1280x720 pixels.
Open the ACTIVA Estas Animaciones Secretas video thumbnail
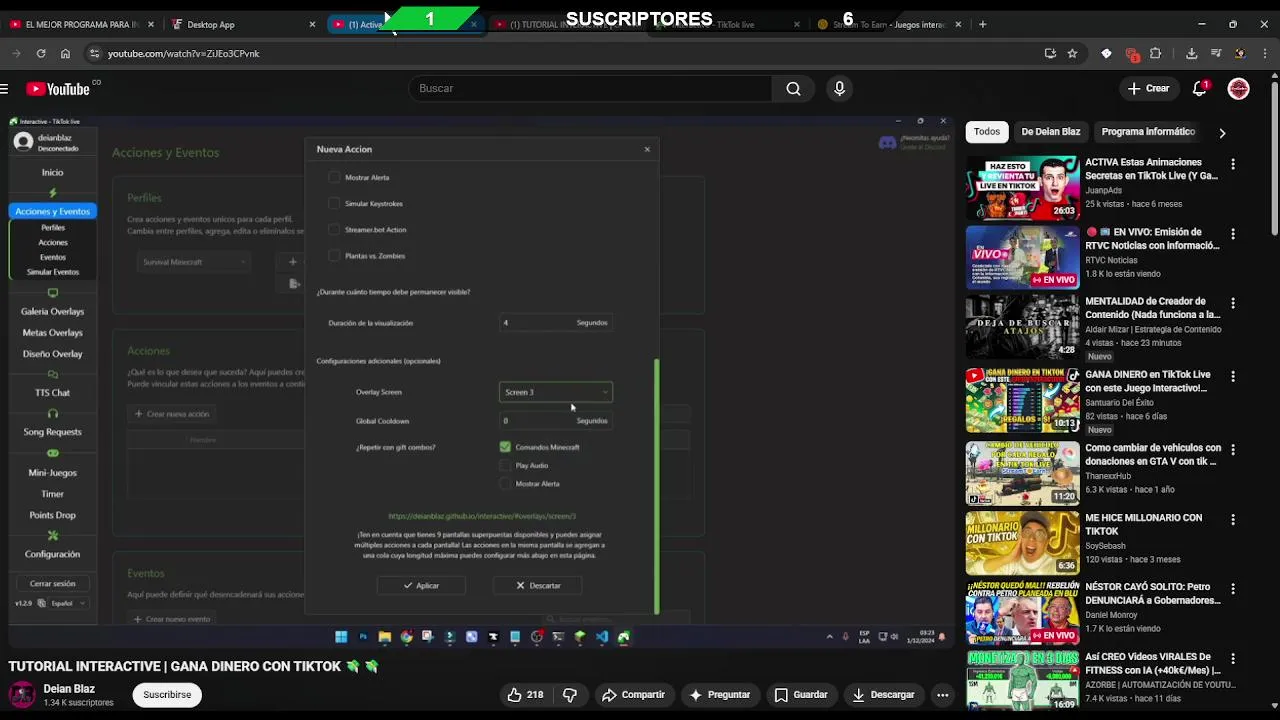(1022, 188)
